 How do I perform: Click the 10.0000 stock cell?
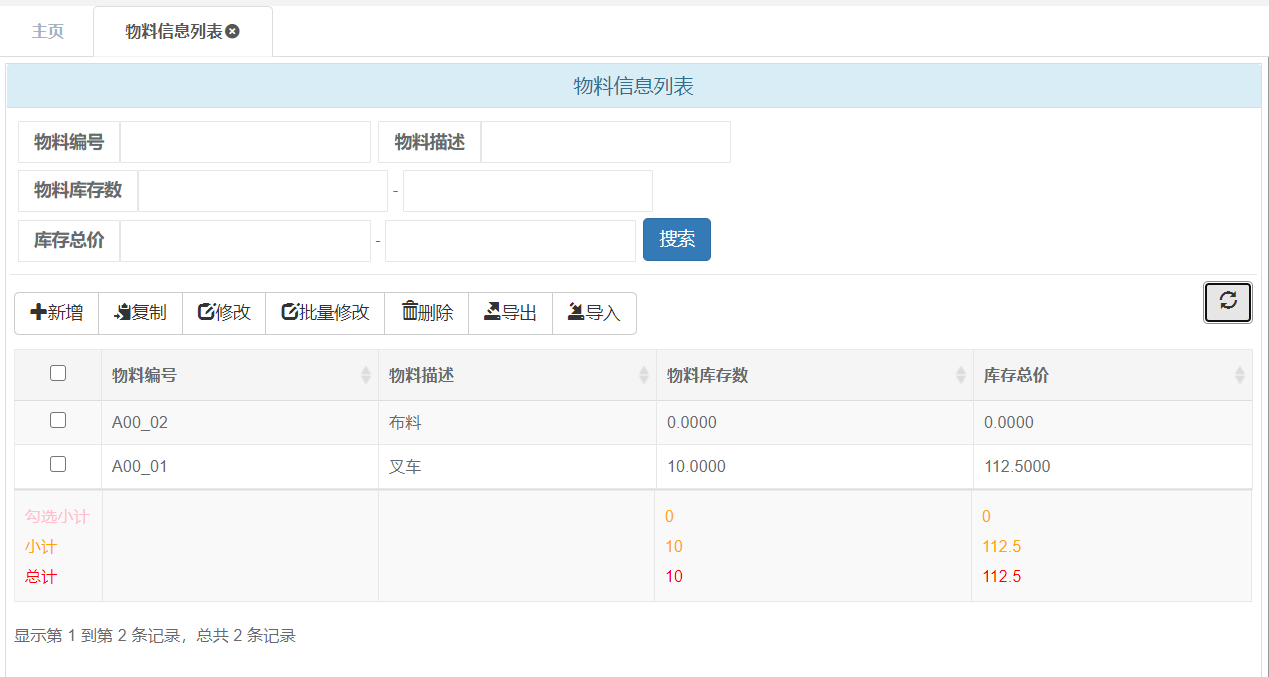815,467
